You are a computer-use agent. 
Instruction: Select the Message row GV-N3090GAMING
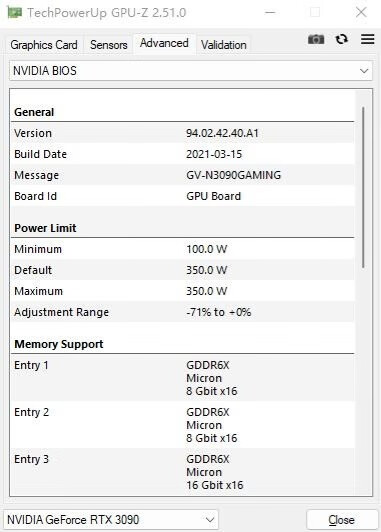point(183,175)
